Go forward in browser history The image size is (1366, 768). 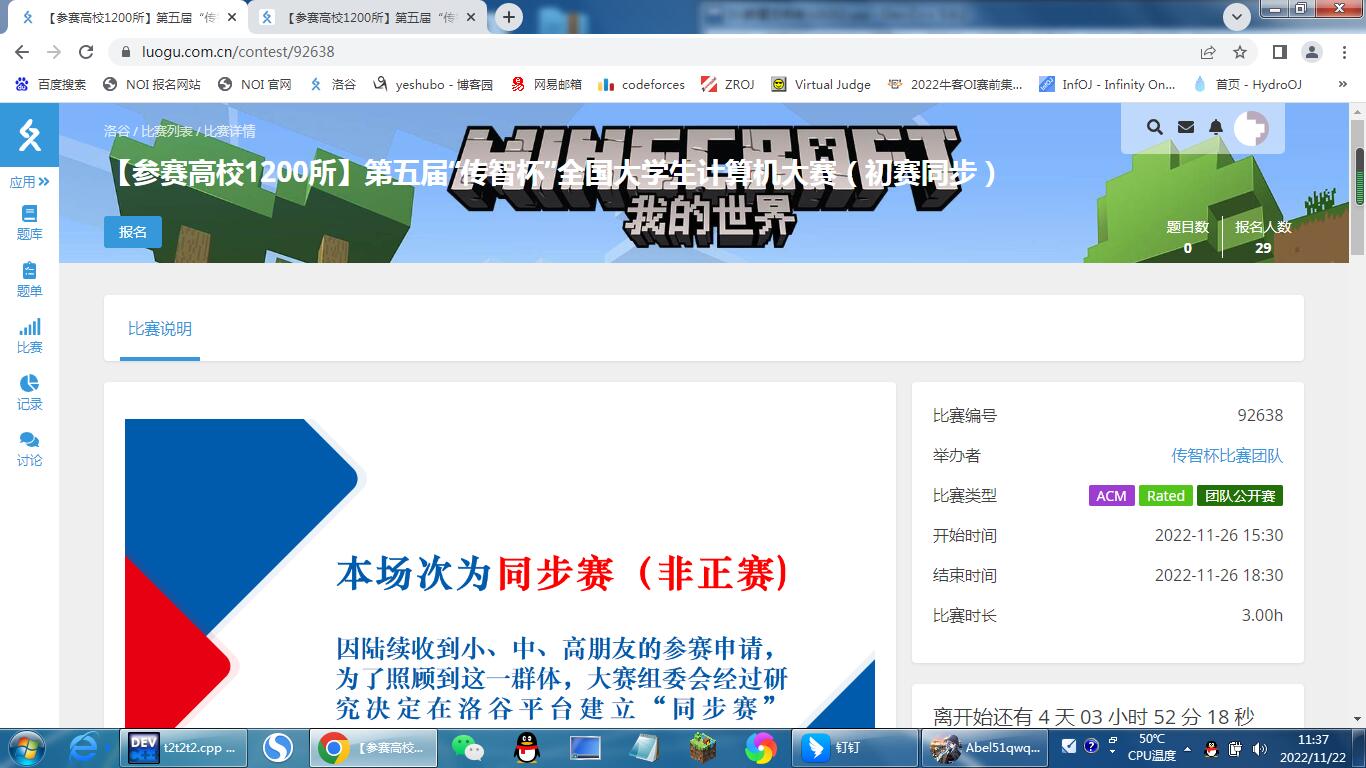click(54, 52)
